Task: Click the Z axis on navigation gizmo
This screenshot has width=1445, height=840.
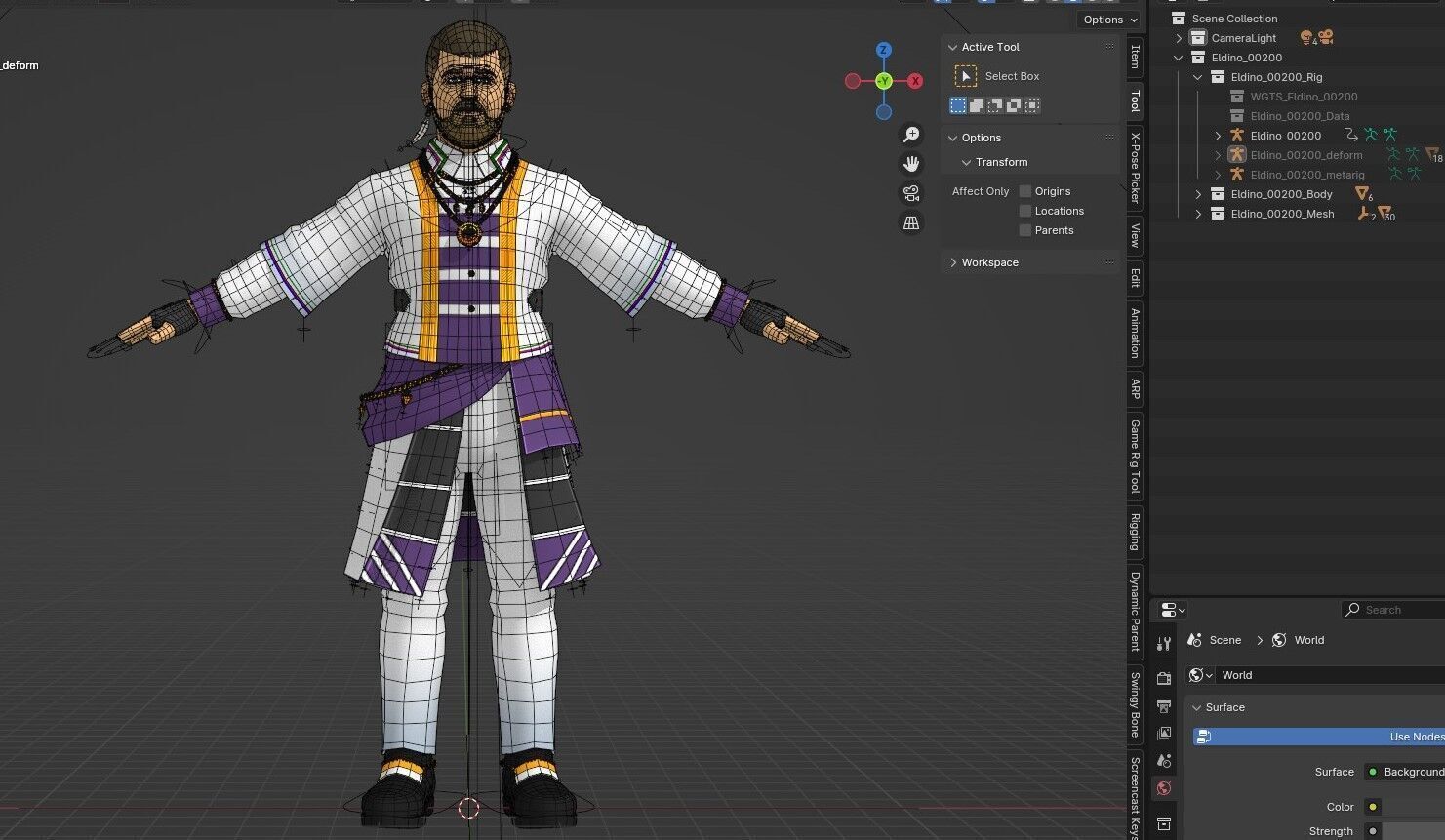Action: (x=883, y=50)
